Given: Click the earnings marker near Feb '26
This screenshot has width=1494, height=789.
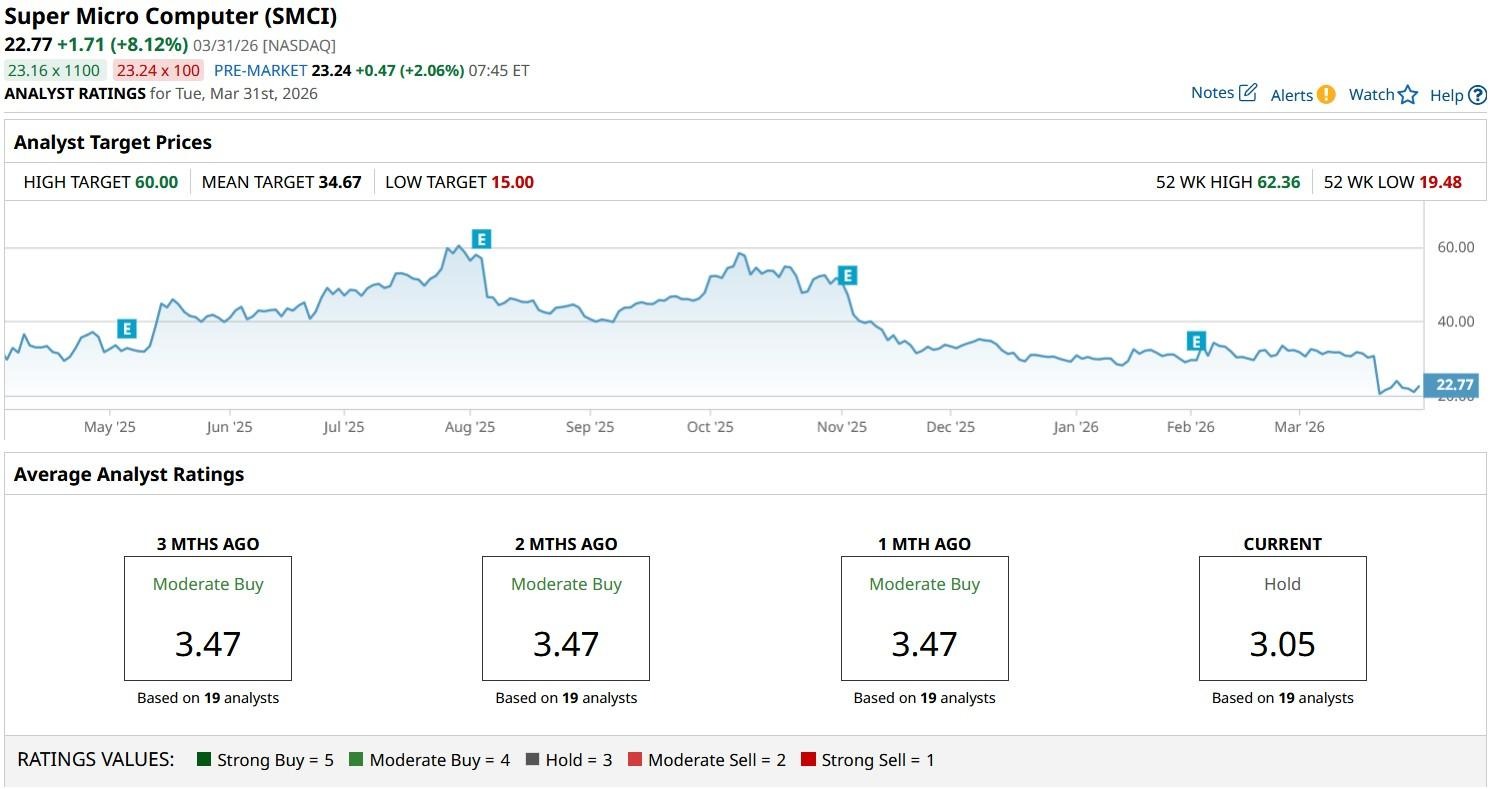Looking at the screenshot, I should click(1196, 342).
